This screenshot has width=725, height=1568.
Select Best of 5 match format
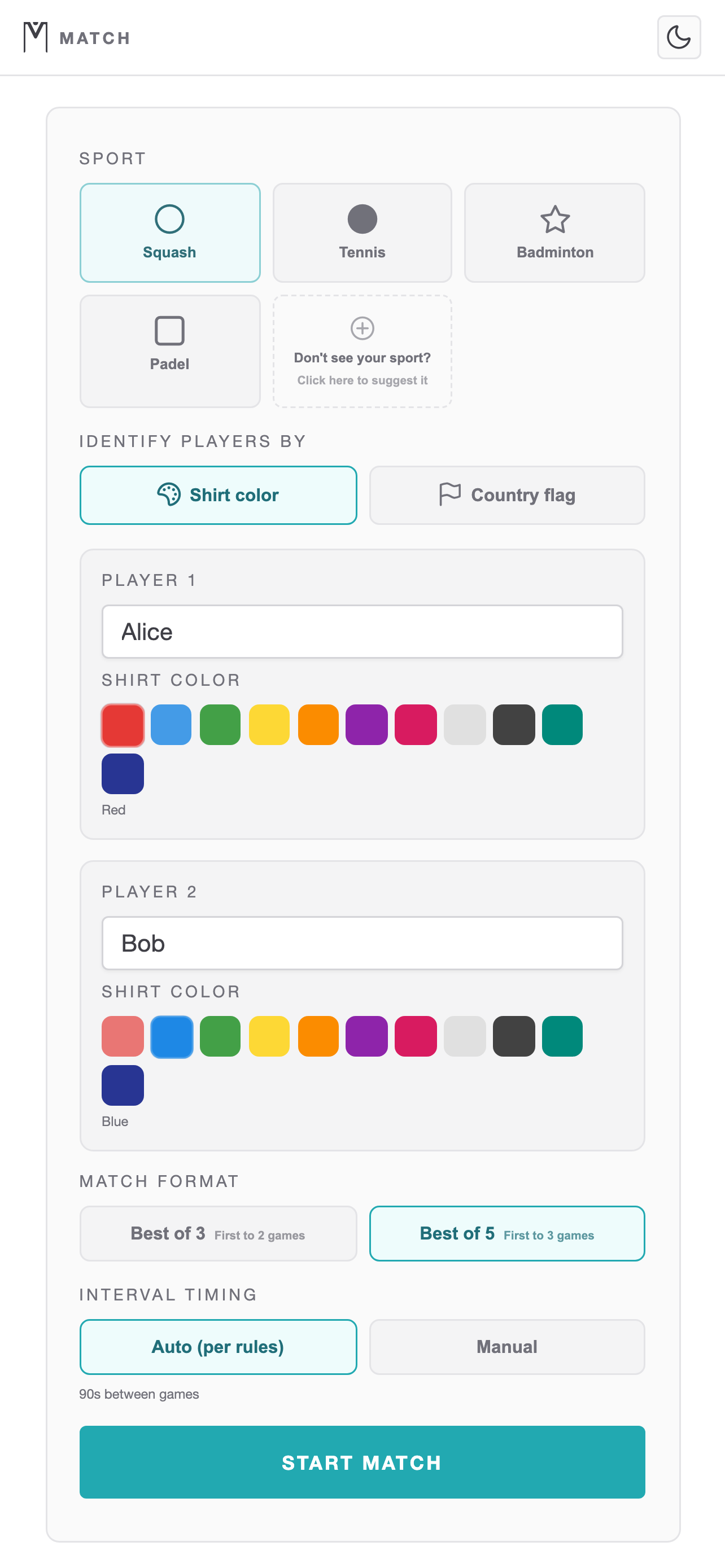coord(506,1233)
